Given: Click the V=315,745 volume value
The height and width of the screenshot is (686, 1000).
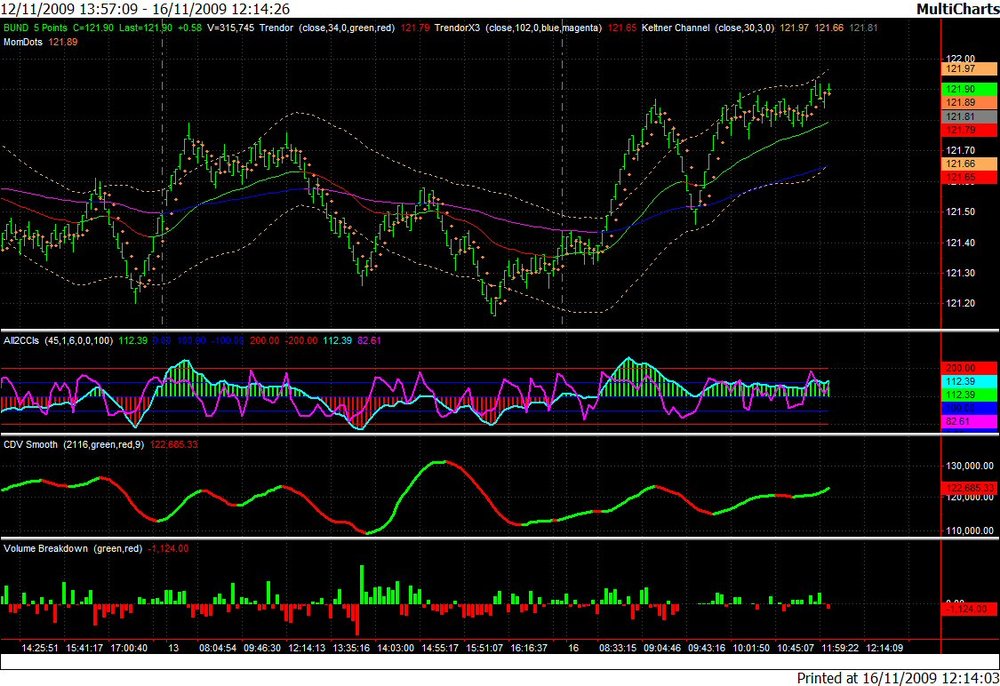Looking at the screenshot, I should point(230,28).
